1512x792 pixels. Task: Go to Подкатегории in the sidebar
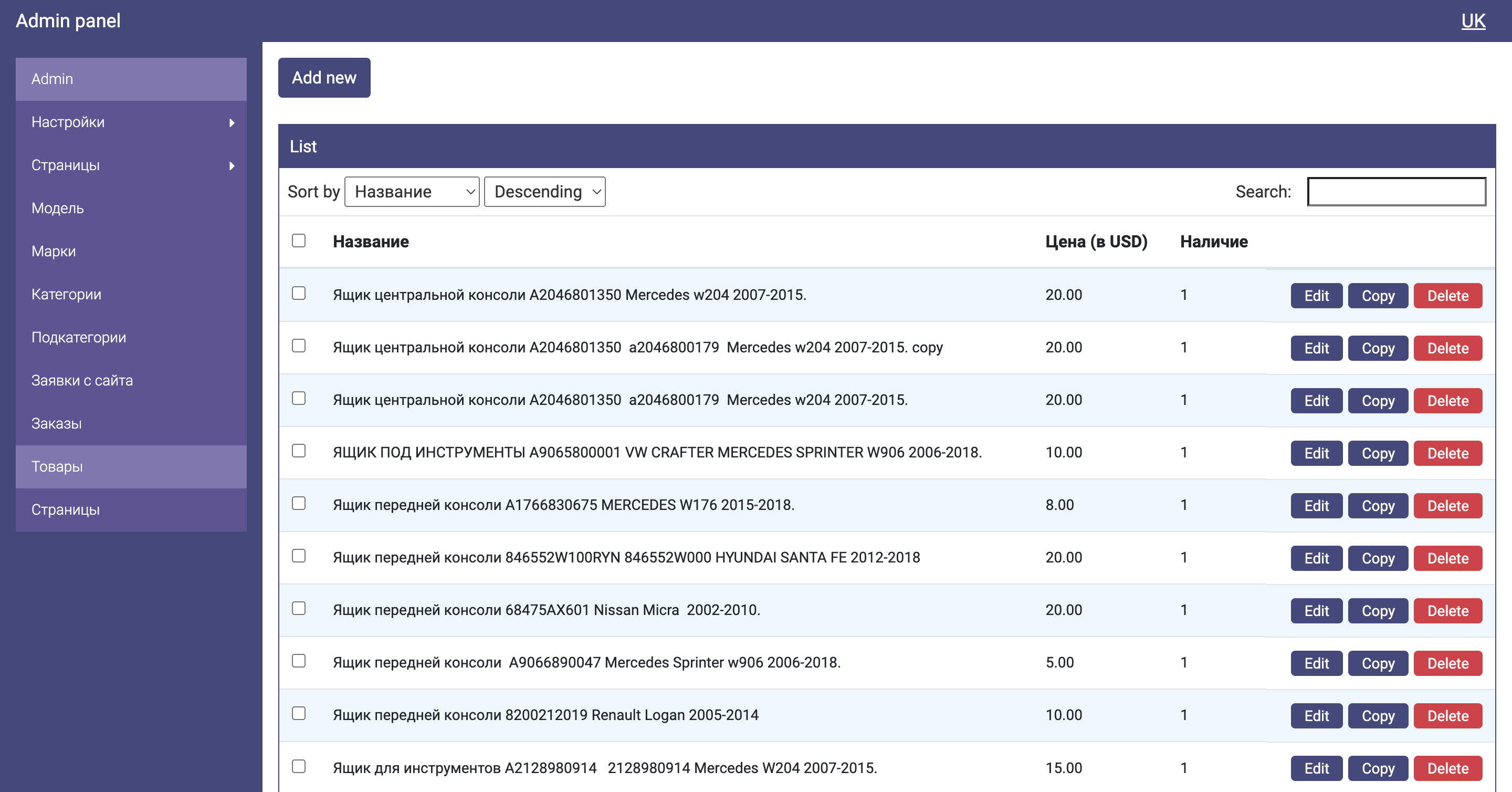tap(131, 338)
